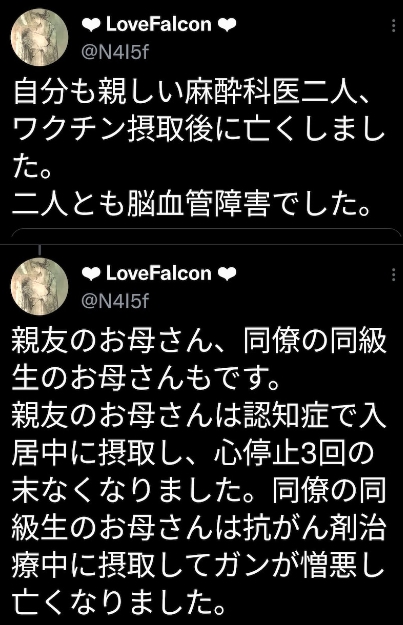Viewport: 403px width, 625px height.
Task: Click the line containing 抗がん剤治
Action: pyautogui.click(x=199, y=528)
